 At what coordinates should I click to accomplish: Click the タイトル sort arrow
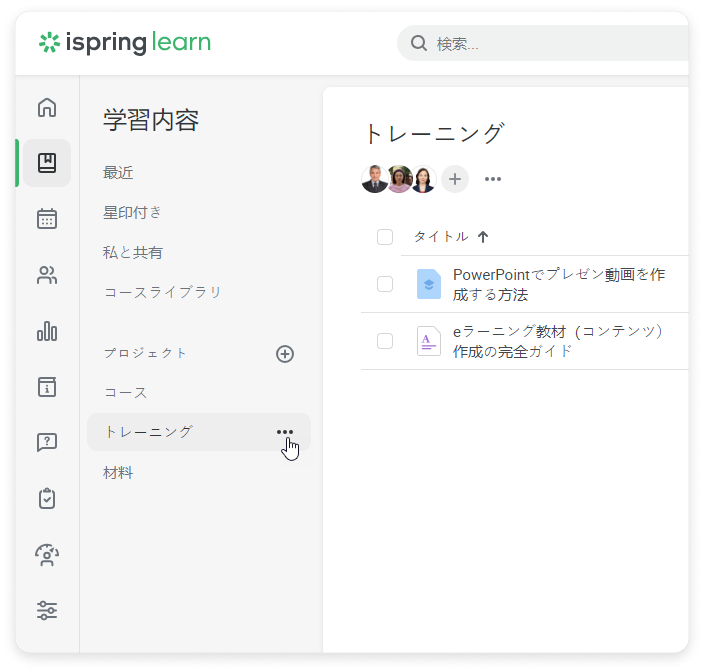[483, 237]
